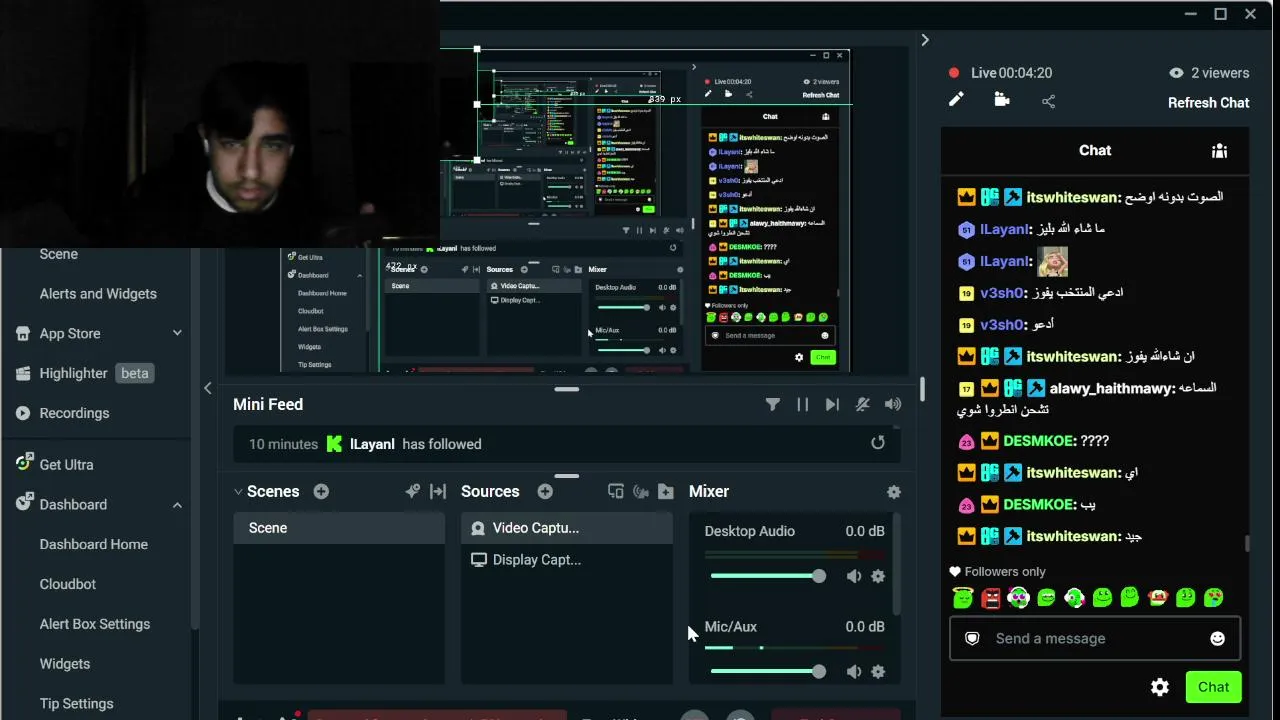Click the chat scrollbar
This screenshot has width=1280, height=720.
tap(1247, 543)
